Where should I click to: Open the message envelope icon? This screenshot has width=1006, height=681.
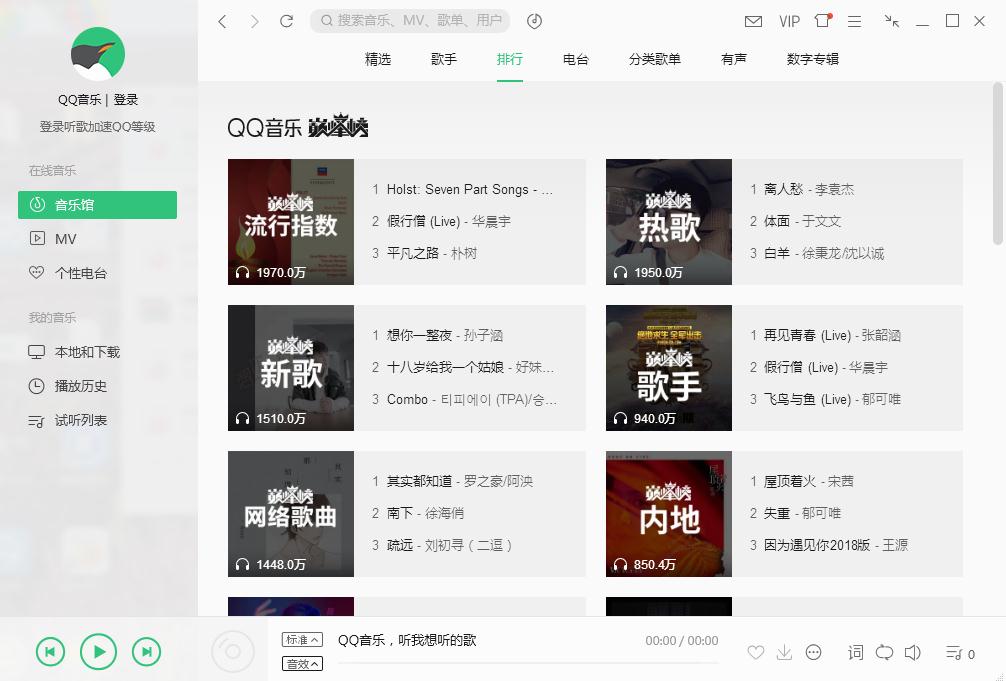[753, 20]
